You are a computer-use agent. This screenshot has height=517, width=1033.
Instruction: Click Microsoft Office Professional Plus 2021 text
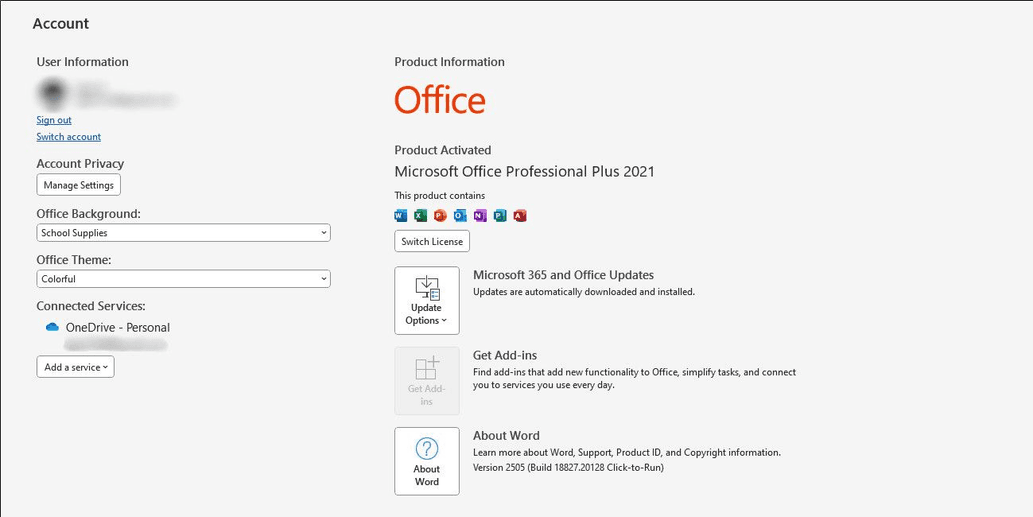pyautogui.click(x=524, y=172)
